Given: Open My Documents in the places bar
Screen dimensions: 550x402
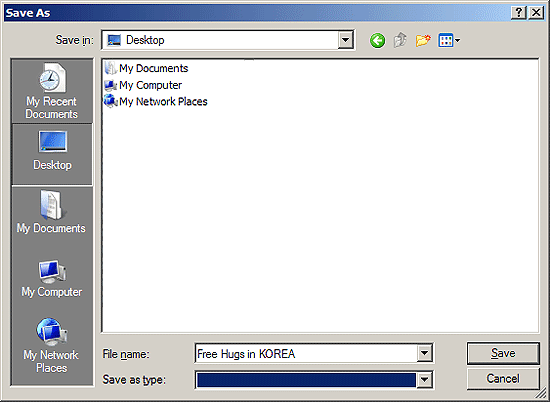Looking at the screenshot, I should pyautogui.click(x=52, y=212).
